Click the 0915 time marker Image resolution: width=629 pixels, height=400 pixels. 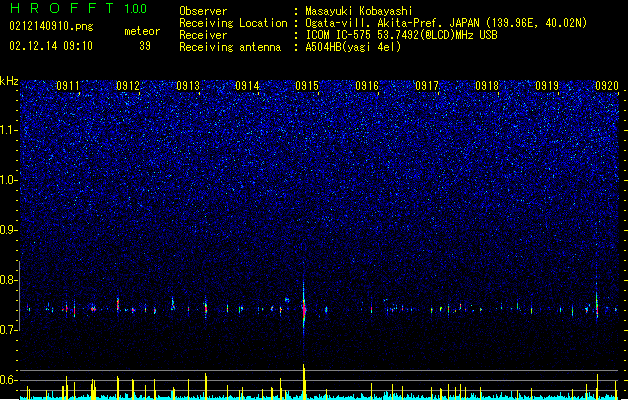click(307, 86)
